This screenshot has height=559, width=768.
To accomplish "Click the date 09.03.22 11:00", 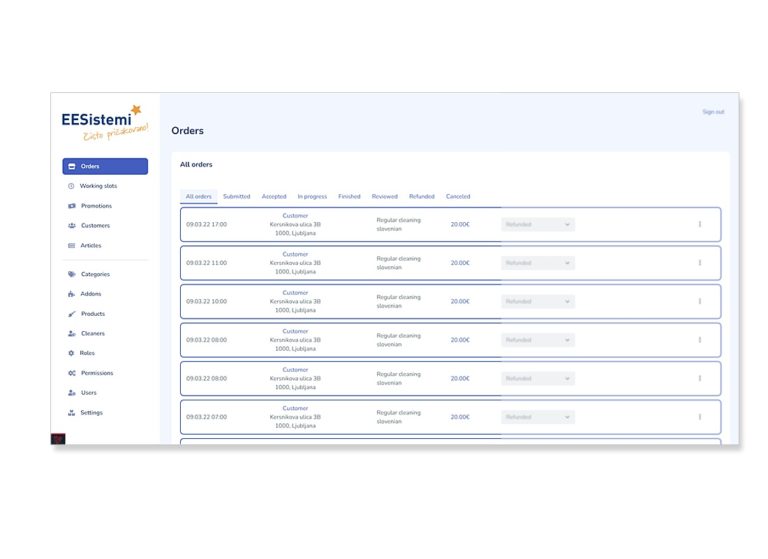I will pos(207,263).
